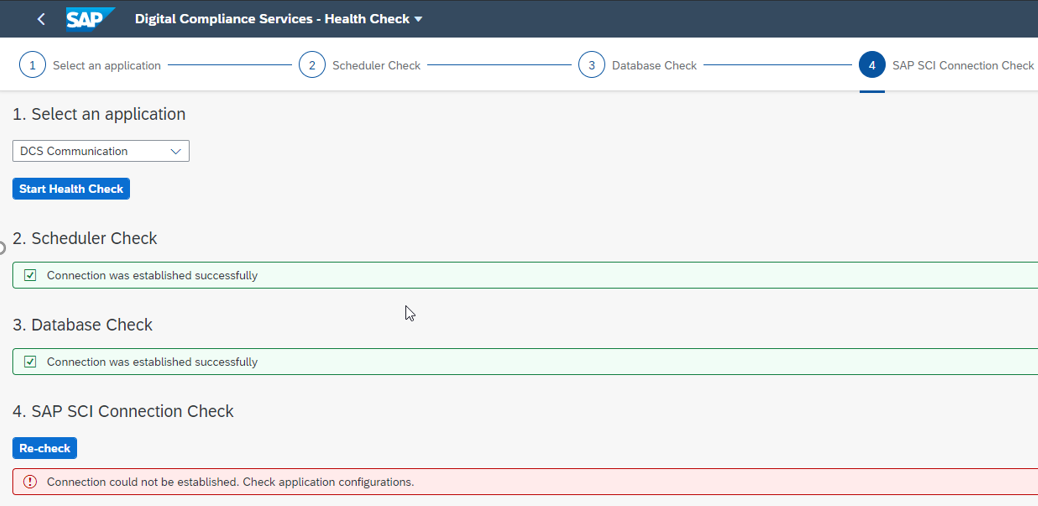
Task: Click the red error icon in SCI message
Action: (30, 482)
